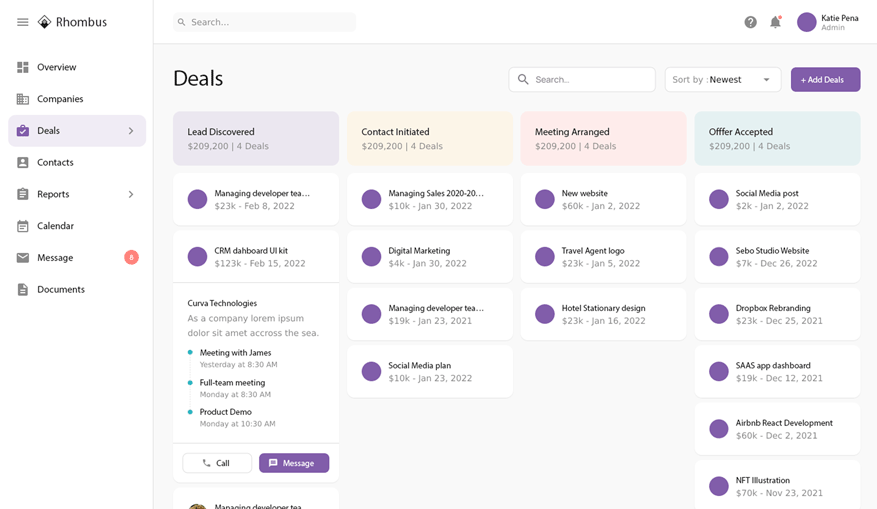Click the Documents icon in sidebar

23,289
